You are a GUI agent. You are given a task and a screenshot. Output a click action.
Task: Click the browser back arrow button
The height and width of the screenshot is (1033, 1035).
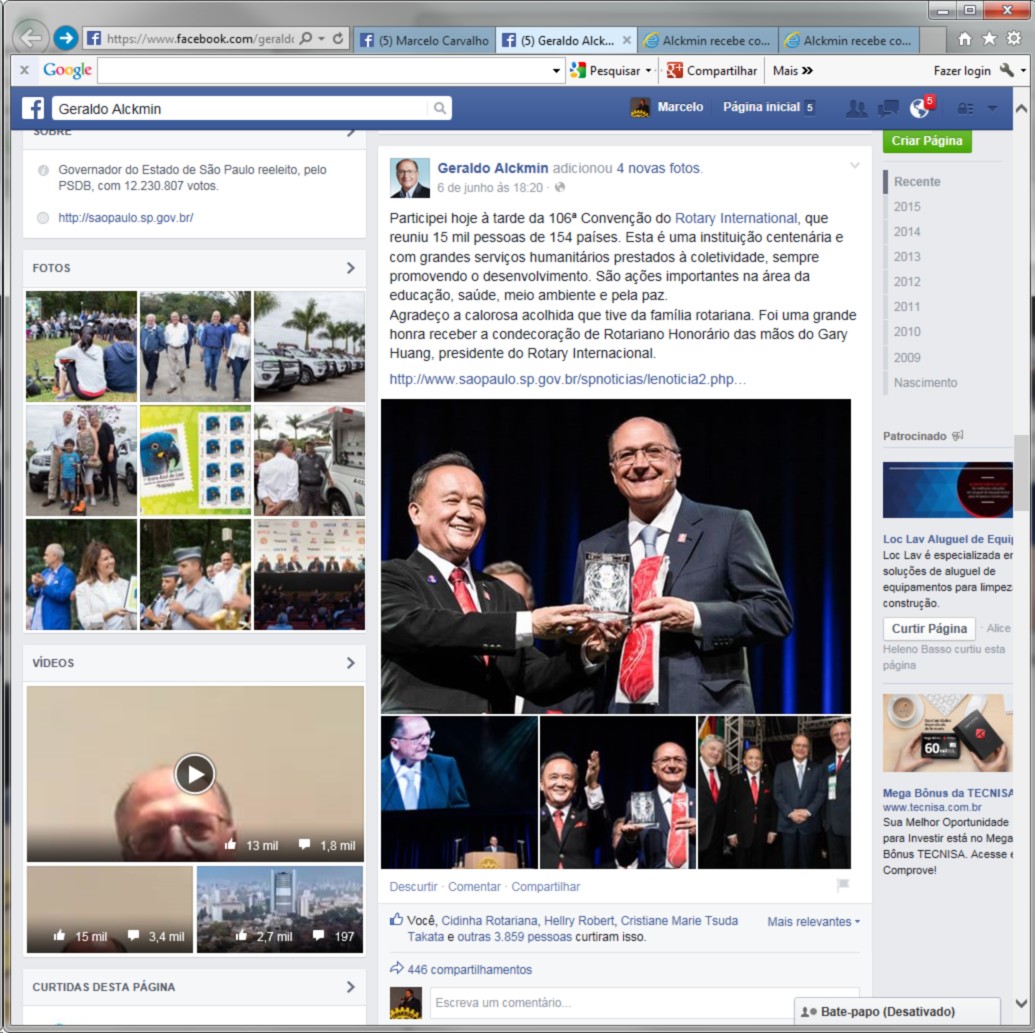[32, 38]
